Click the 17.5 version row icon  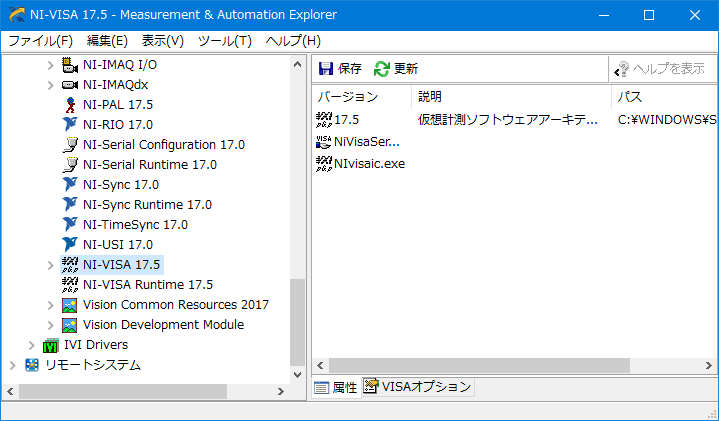coord(324,120)
